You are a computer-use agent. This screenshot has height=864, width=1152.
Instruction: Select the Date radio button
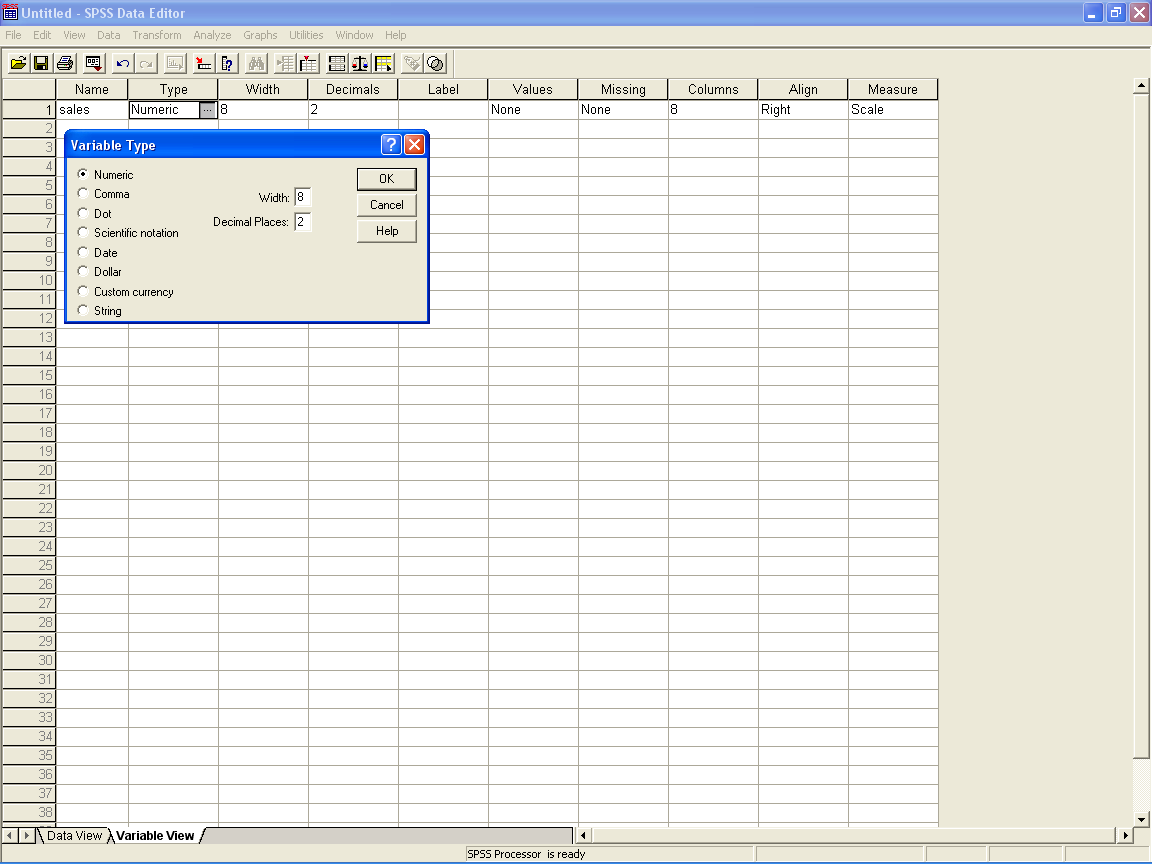[x=83, y=252]
